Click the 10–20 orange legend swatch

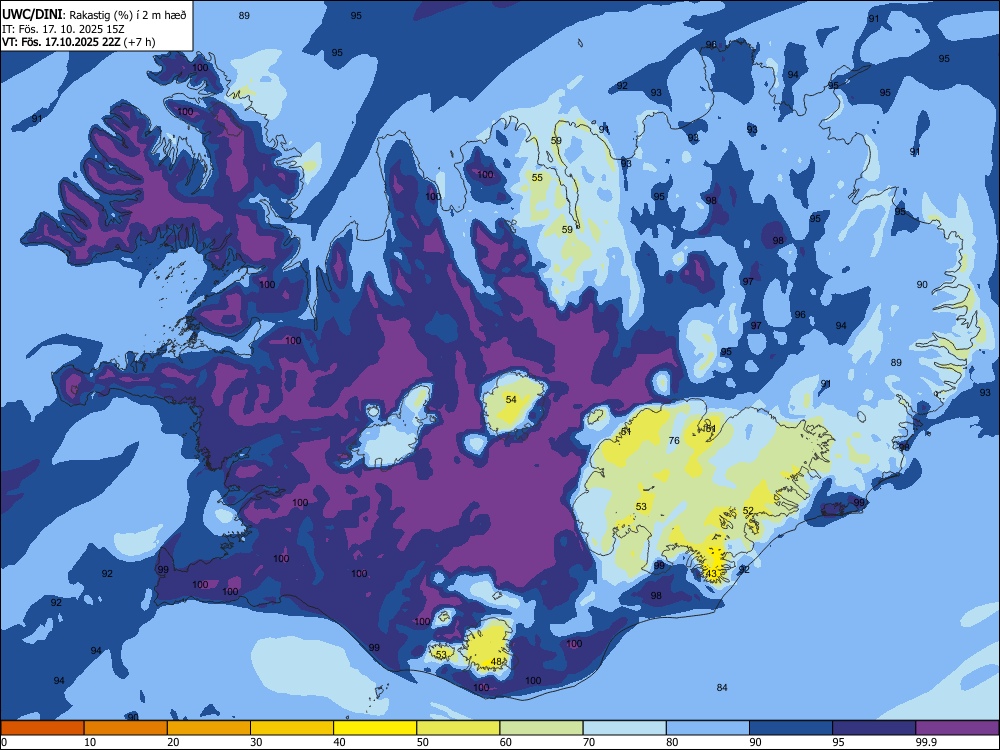point(126,728)
